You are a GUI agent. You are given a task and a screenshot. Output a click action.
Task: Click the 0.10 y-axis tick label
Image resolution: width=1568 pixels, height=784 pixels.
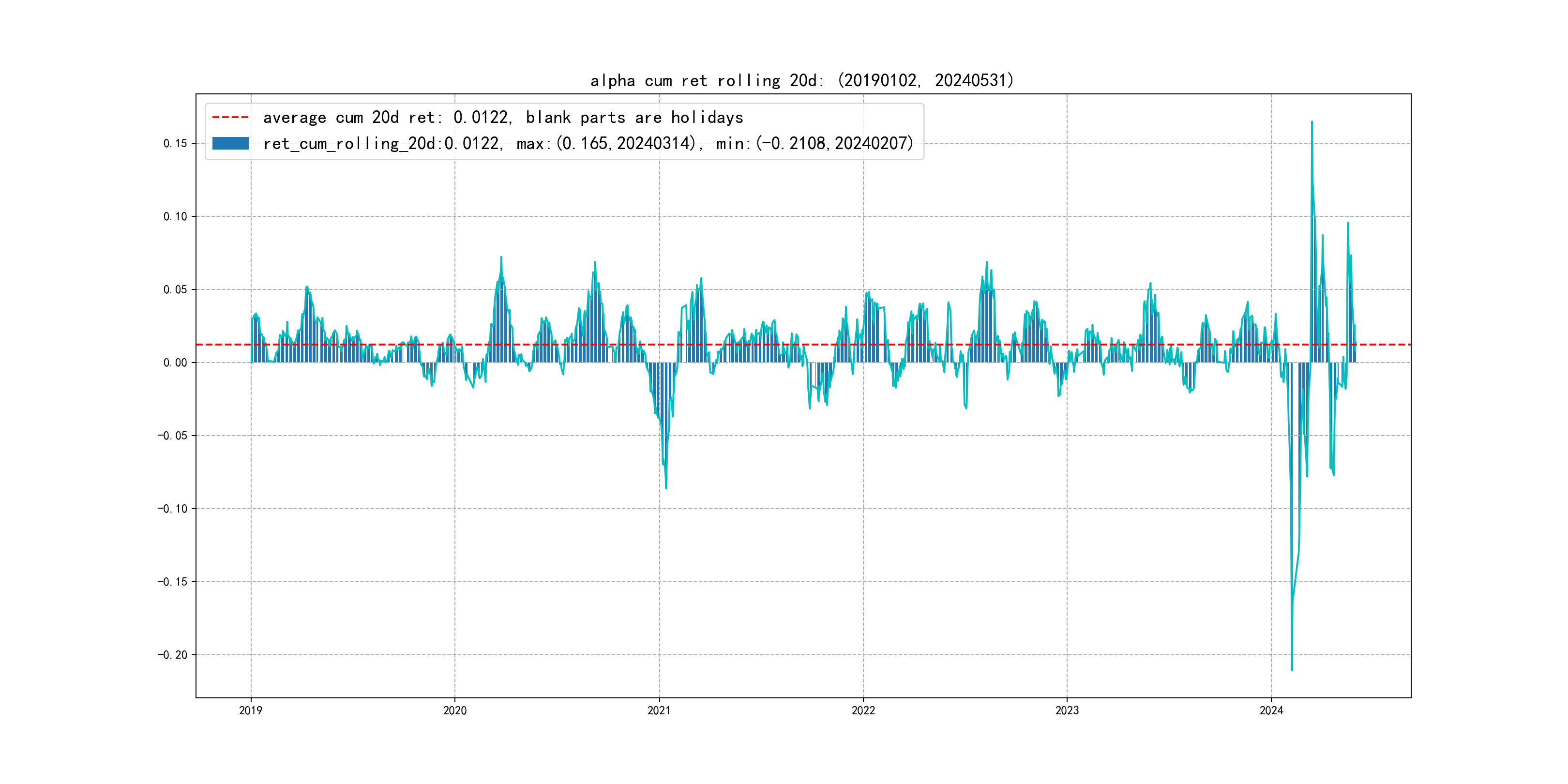pos(175,217)
